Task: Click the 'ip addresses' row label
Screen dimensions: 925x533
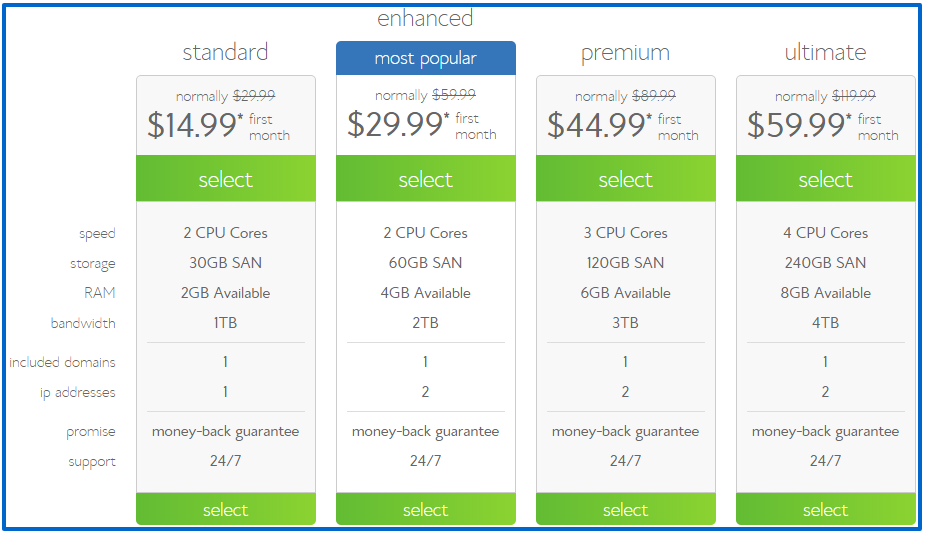Action: coord(78,392)
